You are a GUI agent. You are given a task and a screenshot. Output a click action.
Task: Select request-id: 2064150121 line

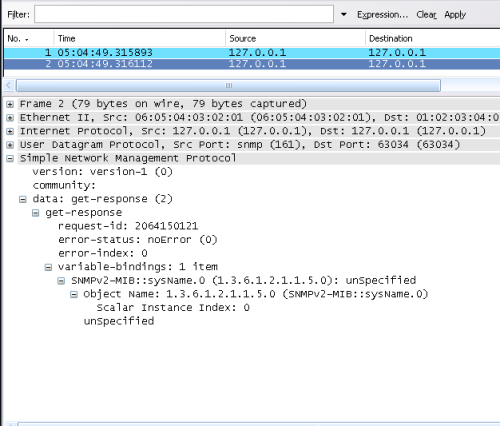128,226
